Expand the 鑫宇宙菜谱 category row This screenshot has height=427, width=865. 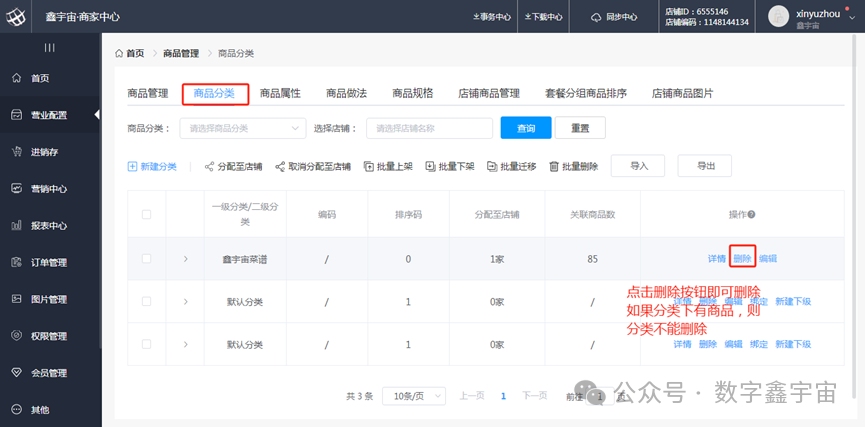pos(185,258)
